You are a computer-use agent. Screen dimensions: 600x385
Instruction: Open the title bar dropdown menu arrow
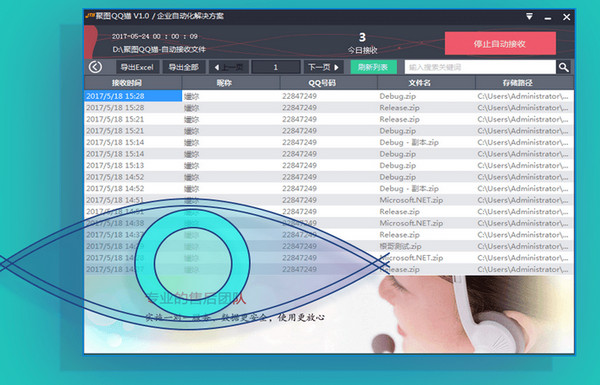(529, 16)
